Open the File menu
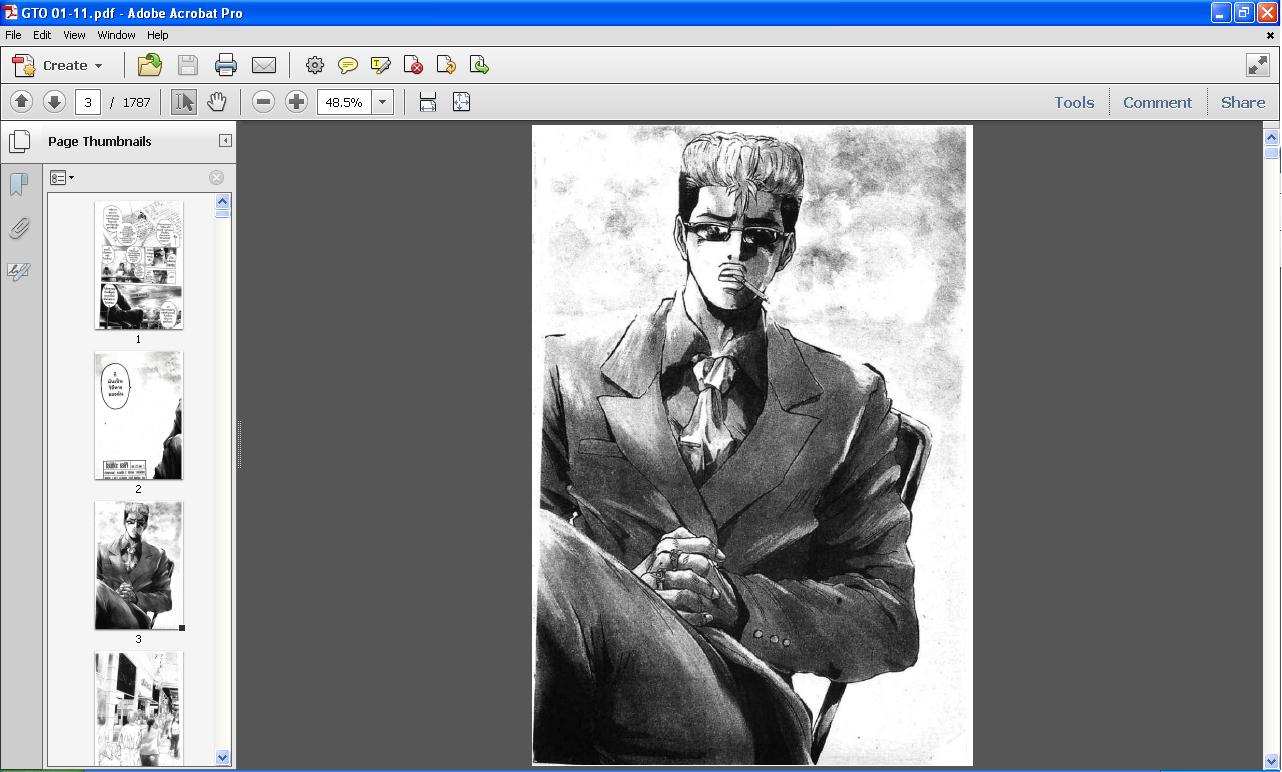This screenshot has height=772, width=1282. (13, 35)
